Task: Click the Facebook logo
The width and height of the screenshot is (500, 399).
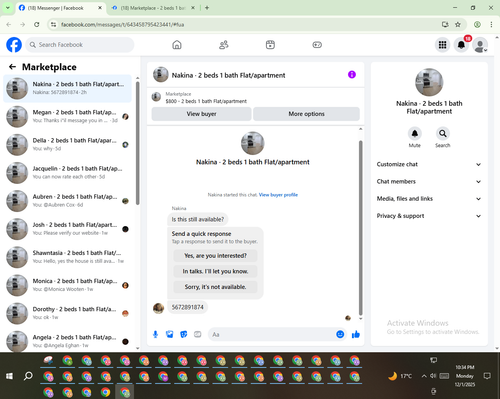Action: tap(14, 45)
